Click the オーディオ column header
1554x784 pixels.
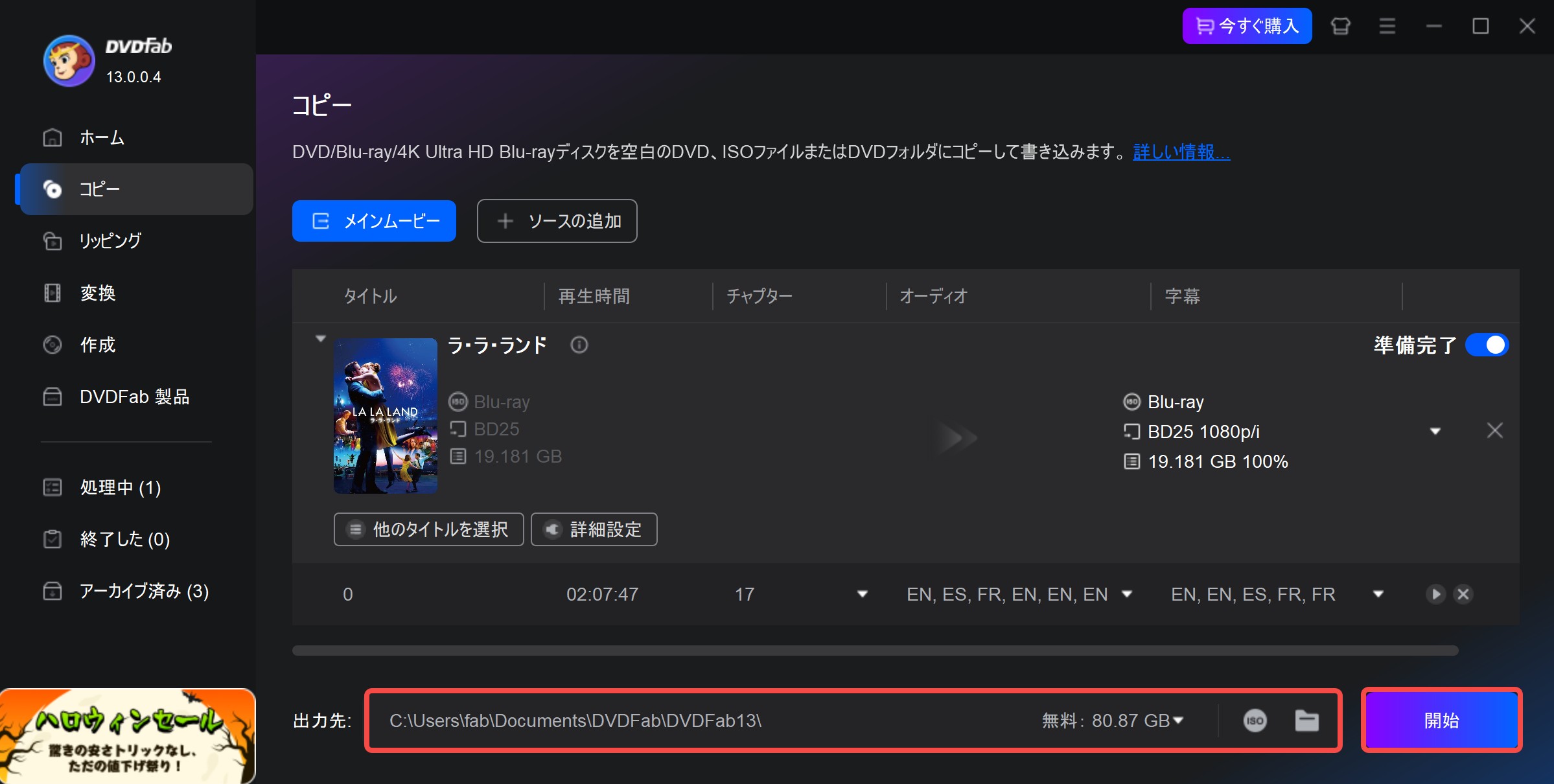click(x=933, y=296)
